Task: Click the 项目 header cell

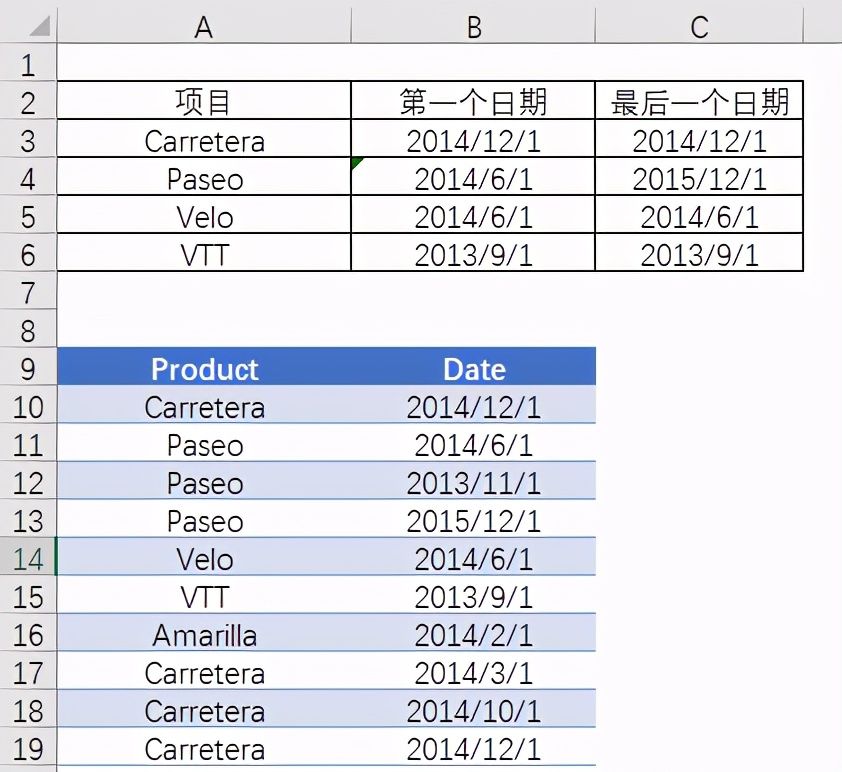Action: pyautogui.click(x=204, y=102)
